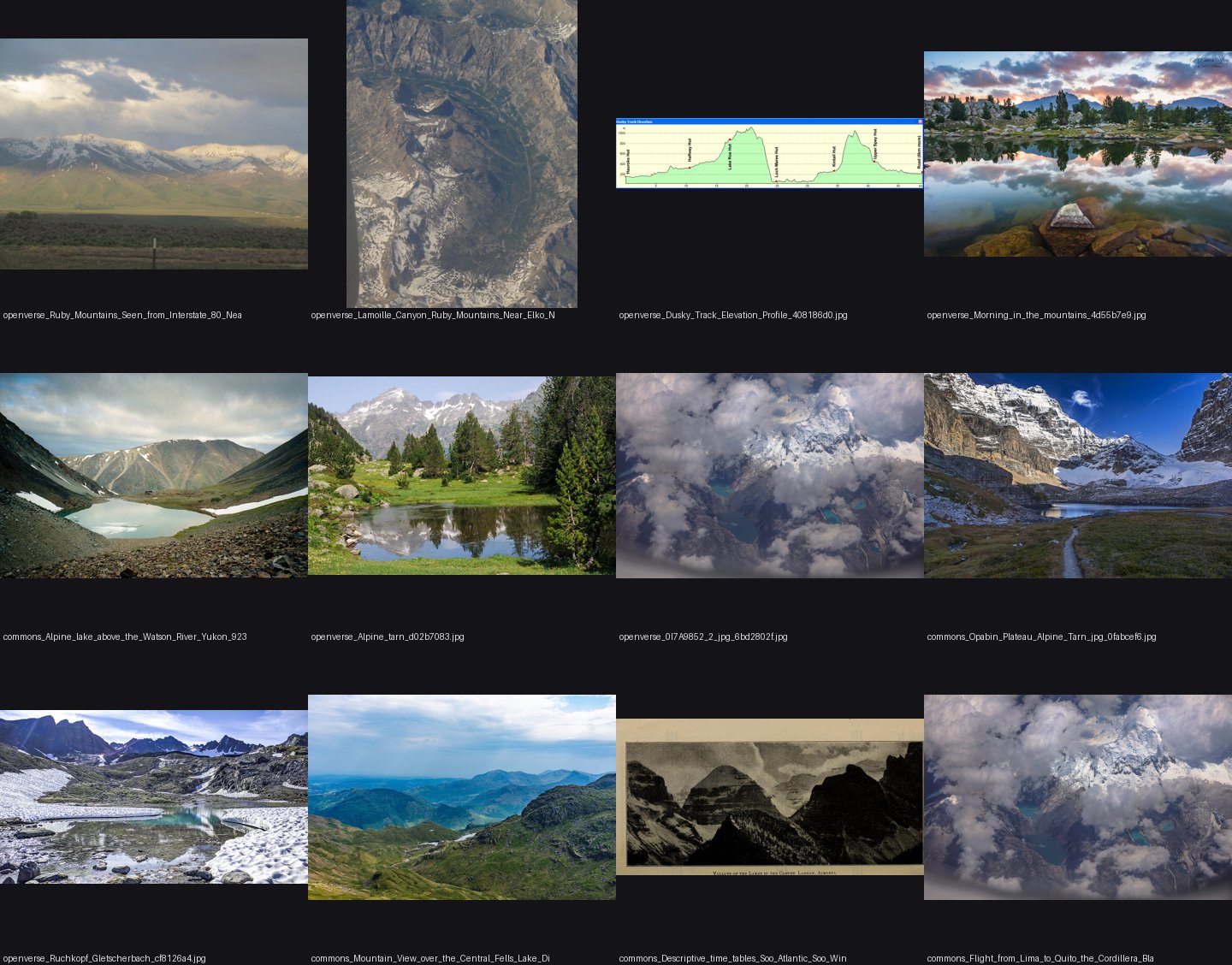Viewport: 1232px width, 965px height.
Task: Open the Ruchkopf Gletscherbach snowy lake photo
Action: (x=154, y=797)
